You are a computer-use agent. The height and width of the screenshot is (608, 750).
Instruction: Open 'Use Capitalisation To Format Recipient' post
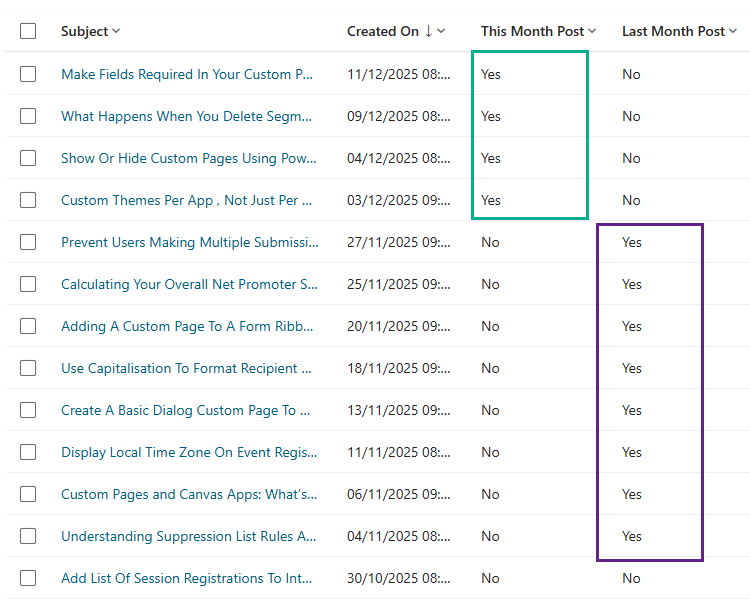pyautogui.click(x=186, y=368)
